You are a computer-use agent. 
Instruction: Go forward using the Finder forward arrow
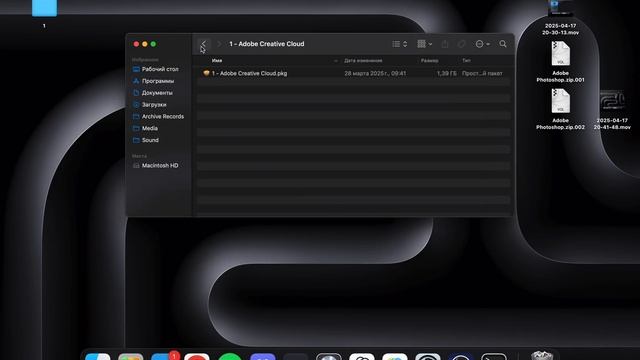(x=219, y=44)
